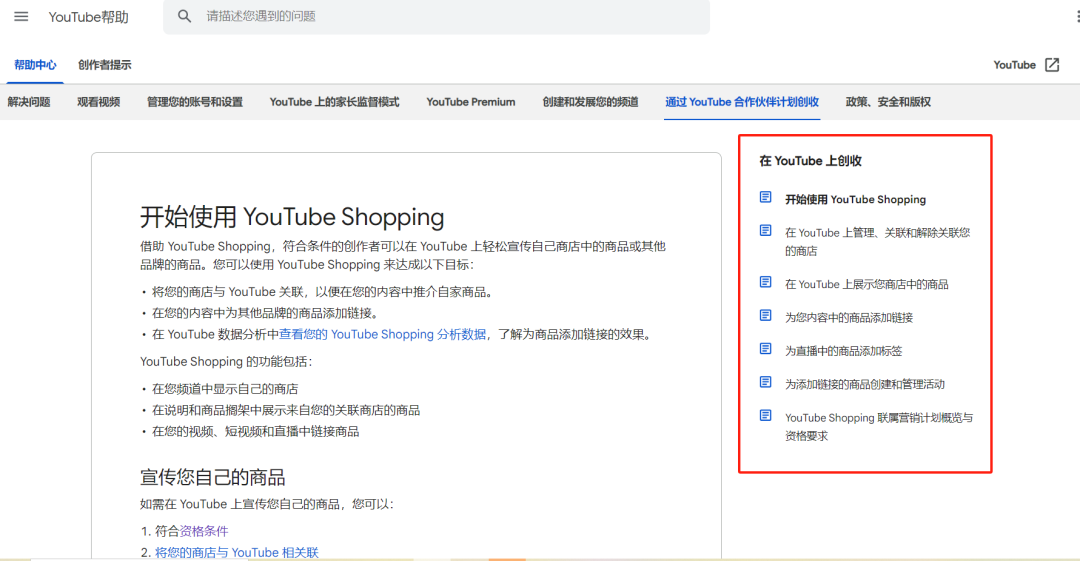1080x561 pixels.
Task: Open the 查看您的 YouTube Shopping 分析数据 link
Action: click(382, 335)
